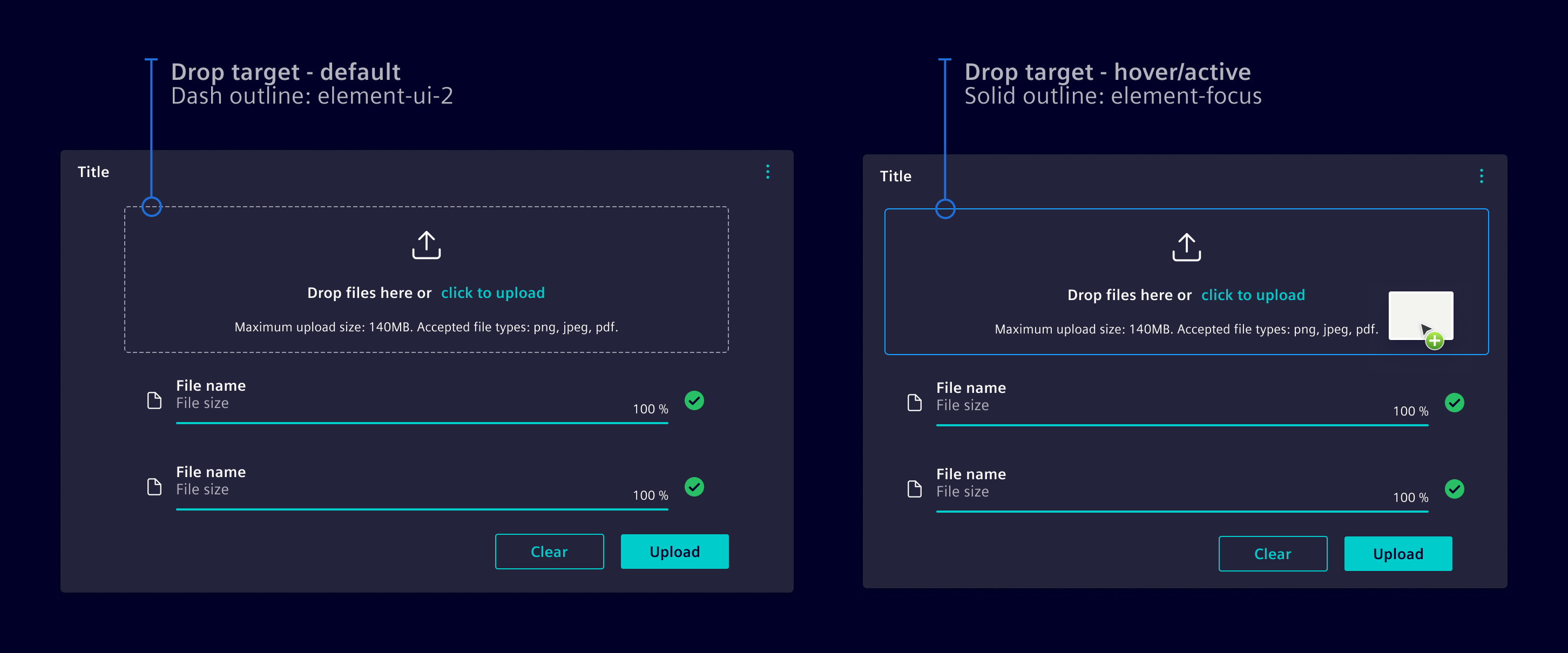1568x653 pixels.
Task: Click the Title label of the default card
Action: [x=92, y=172]
